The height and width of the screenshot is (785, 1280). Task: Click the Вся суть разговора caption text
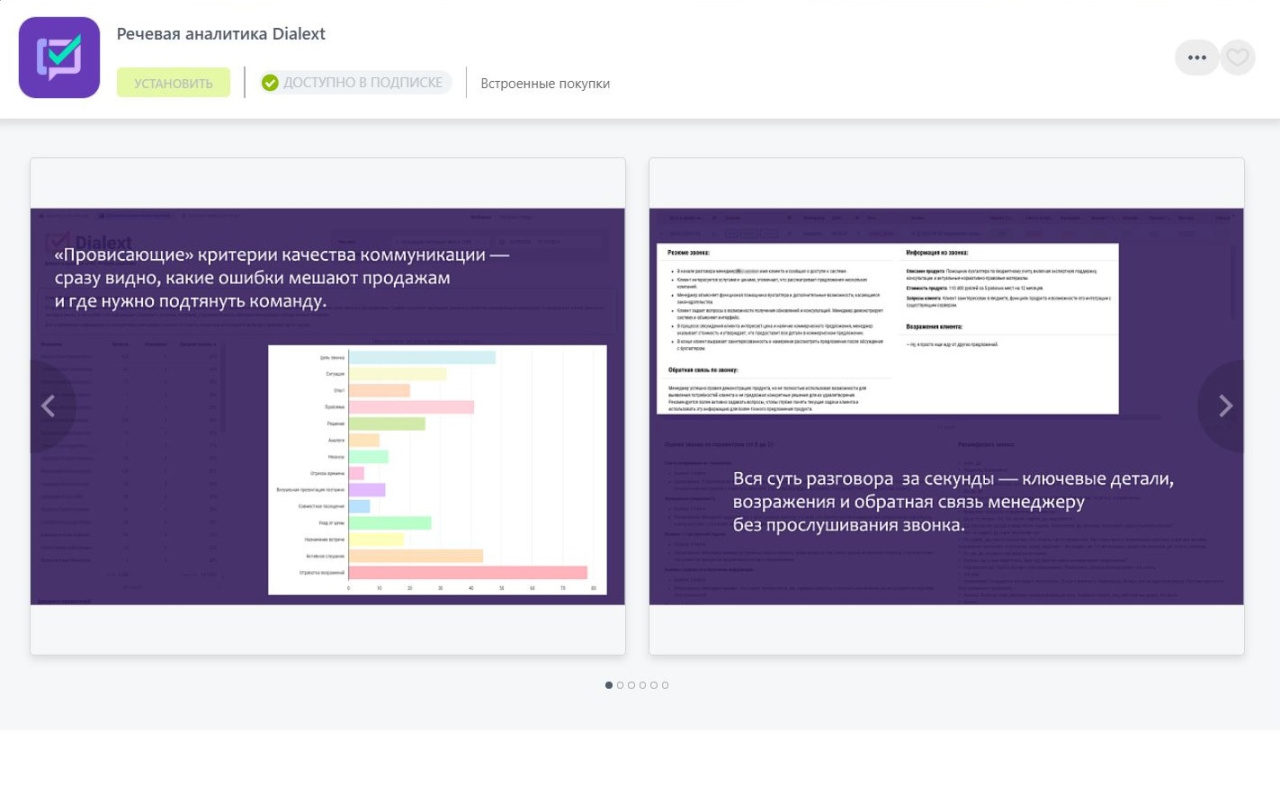tap(952, 501)
